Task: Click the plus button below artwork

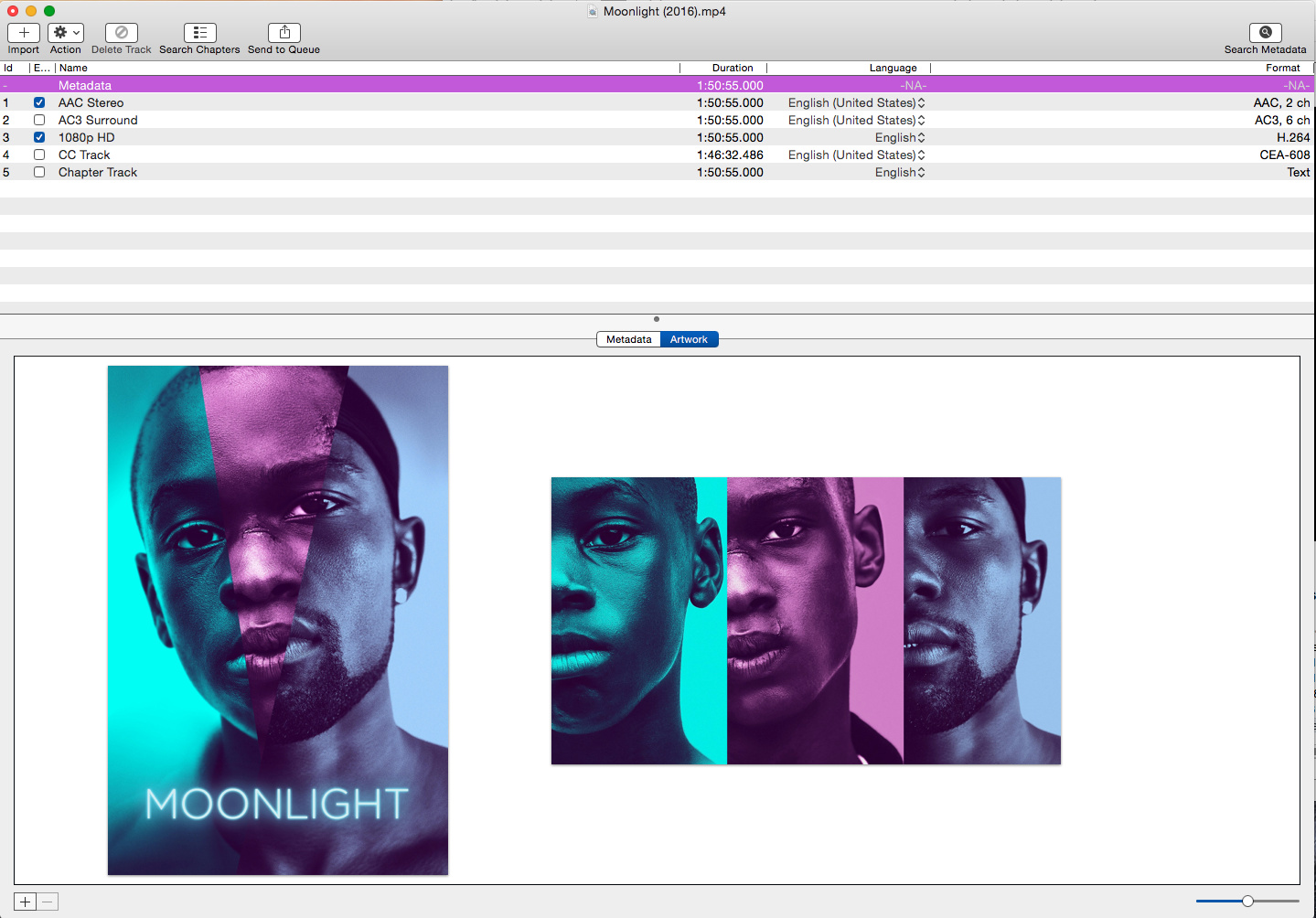Action: point(26,902)
